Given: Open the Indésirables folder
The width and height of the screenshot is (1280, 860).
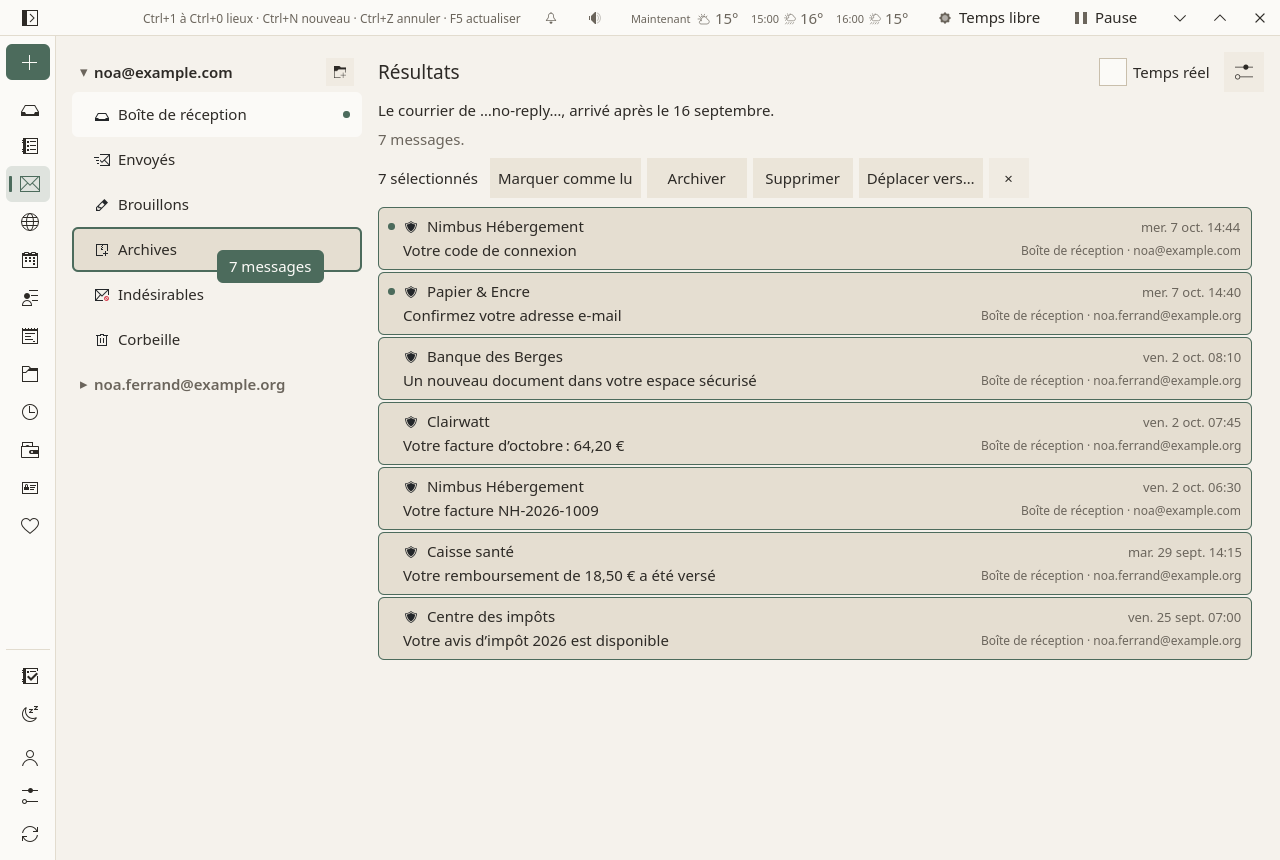Looking at the screenshot, I should pyautogui.click(x=217, y=295).
